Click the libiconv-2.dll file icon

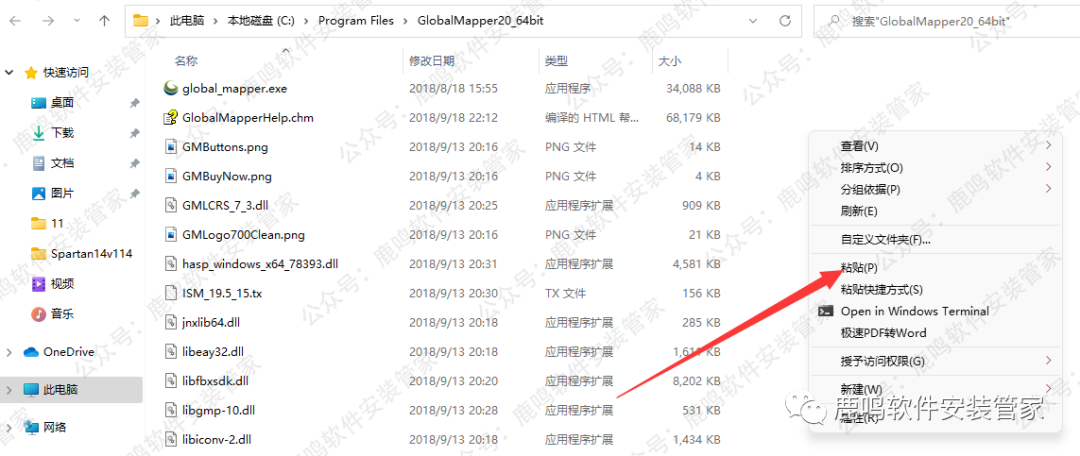(171, 439)
